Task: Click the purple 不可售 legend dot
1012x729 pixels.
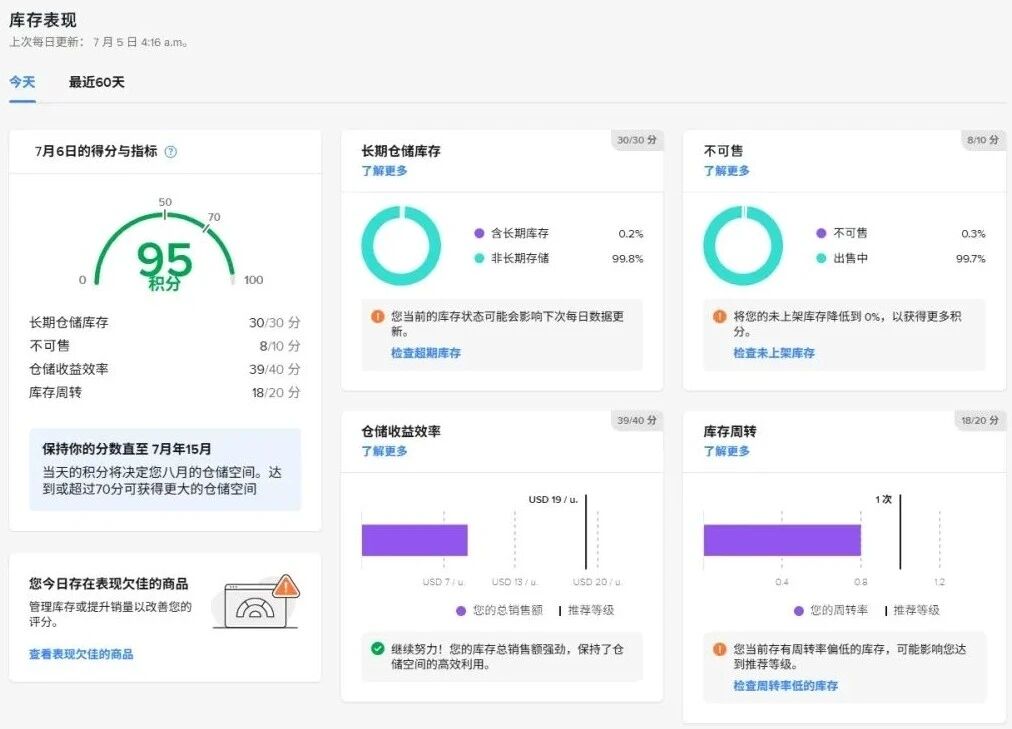Action: tap(821, 233)
